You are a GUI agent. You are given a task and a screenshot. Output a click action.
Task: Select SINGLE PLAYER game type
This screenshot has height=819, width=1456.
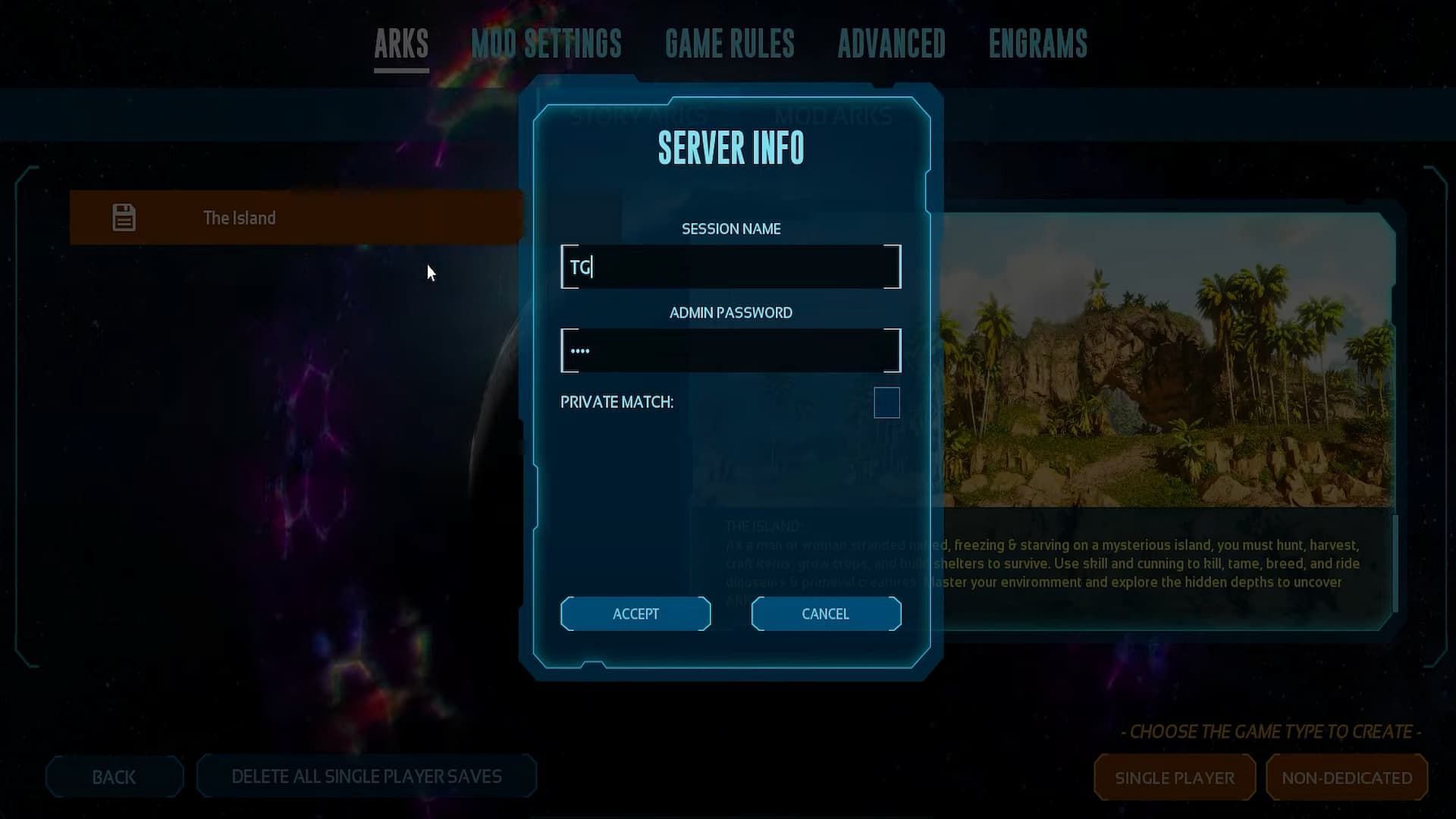pyautogui.click(x=1175, y=777)
